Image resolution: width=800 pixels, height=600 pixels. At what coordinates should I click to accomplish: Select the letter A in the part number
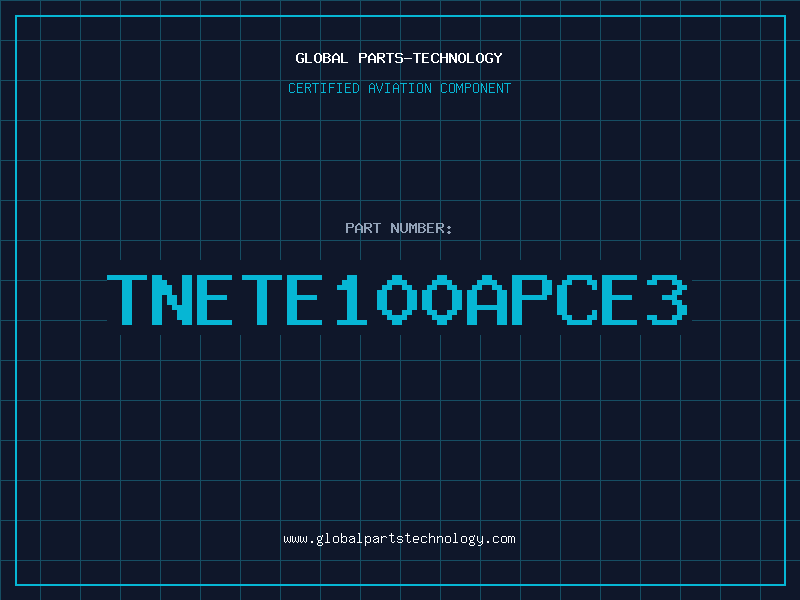[490, 300]
